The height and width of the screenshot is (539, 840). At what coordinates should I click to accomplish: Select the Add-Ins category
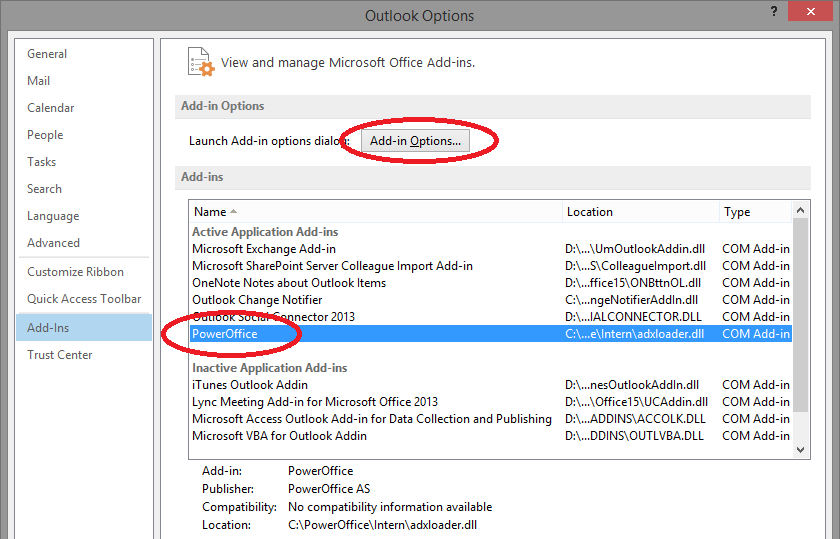[x=84, y=327]
